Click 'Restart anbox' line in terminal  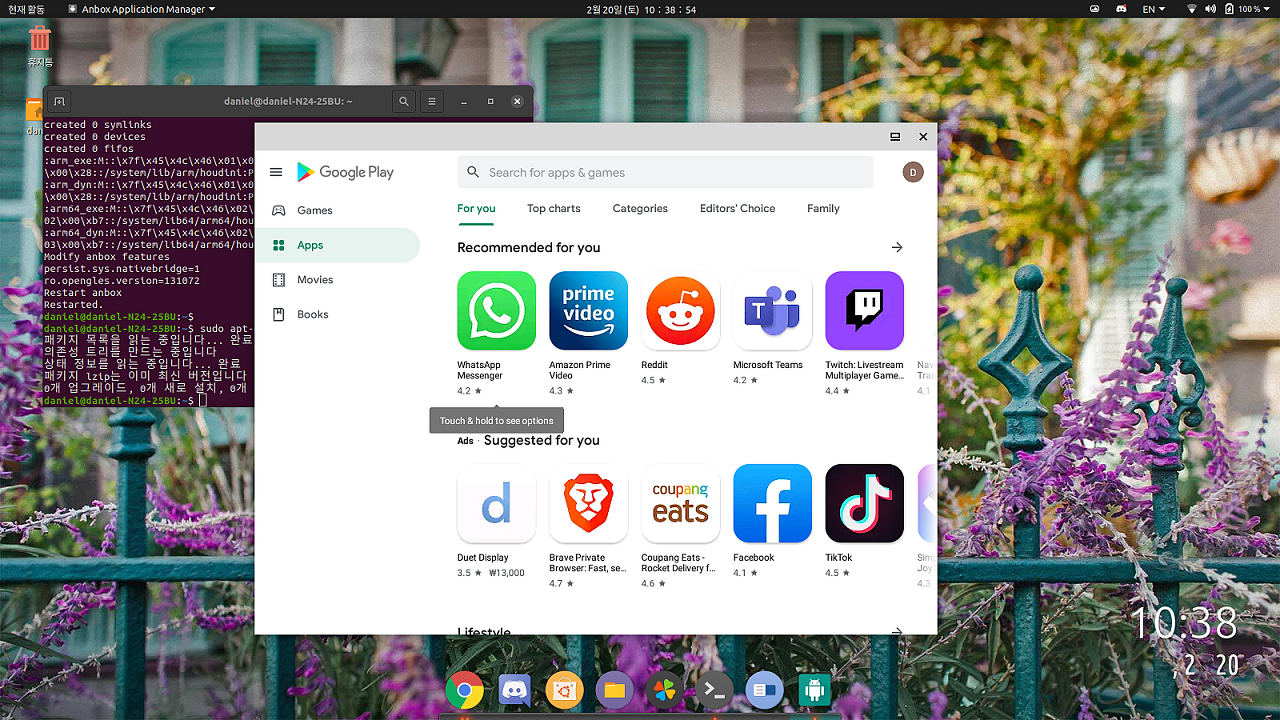click(83, 293)
